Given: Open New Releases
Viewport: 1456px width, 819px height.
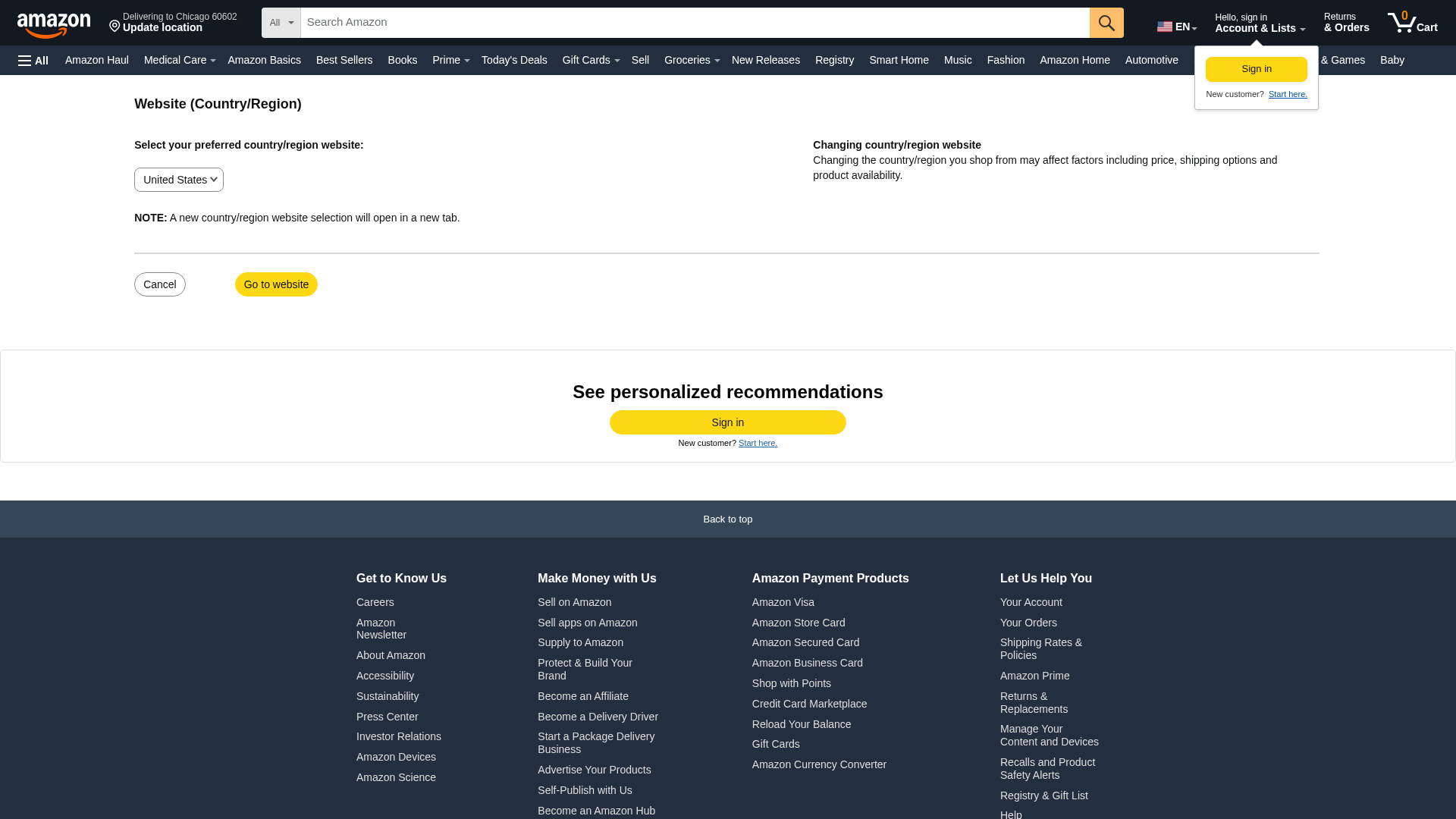Looking at the screenshot, I should point(766,60).
